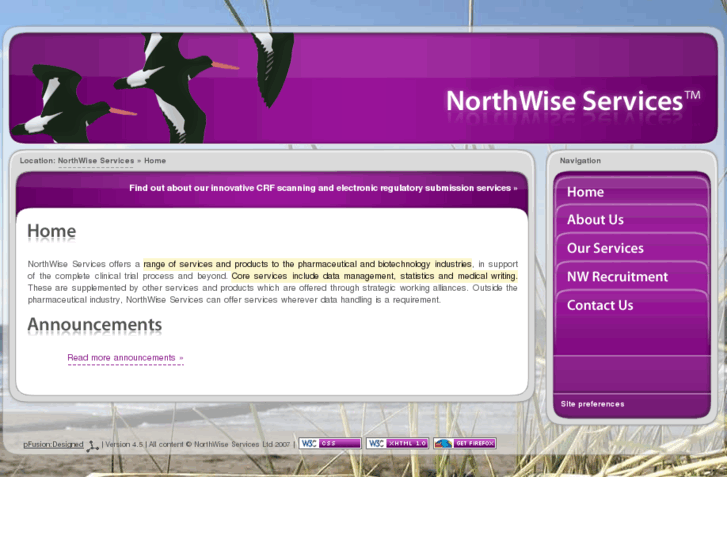Click 'Version 4.5' footer text

[x=124, y=444]
